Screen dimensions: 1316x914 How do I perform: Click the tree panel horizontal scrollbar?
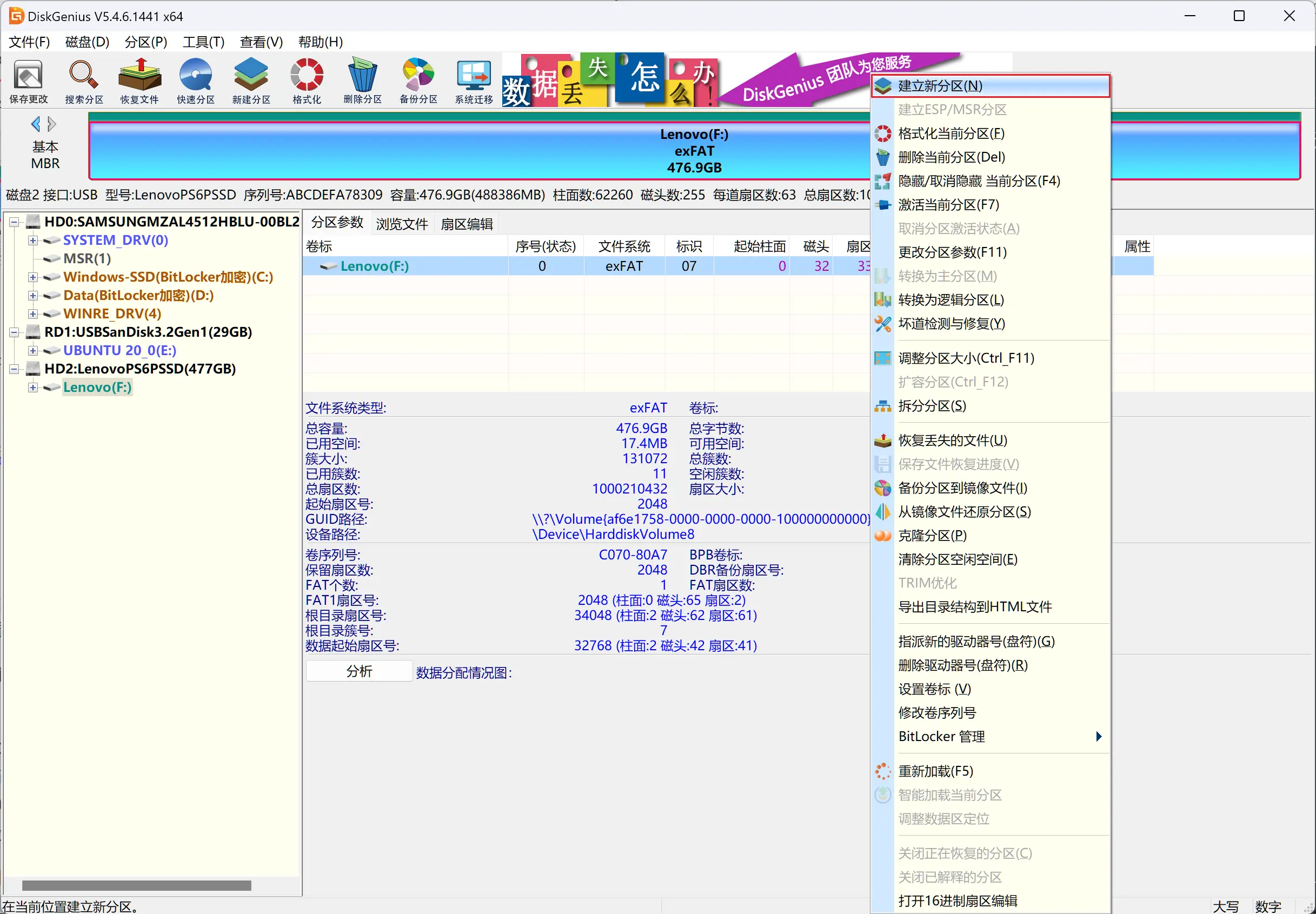[136, 886]
